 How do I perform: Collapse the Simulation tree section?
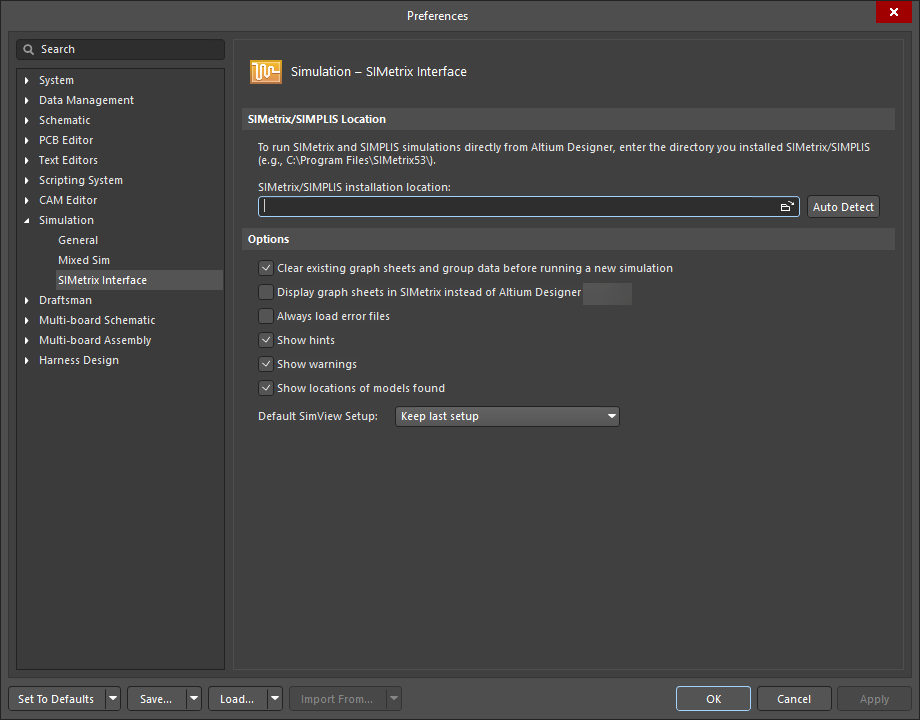pos(25,220)
